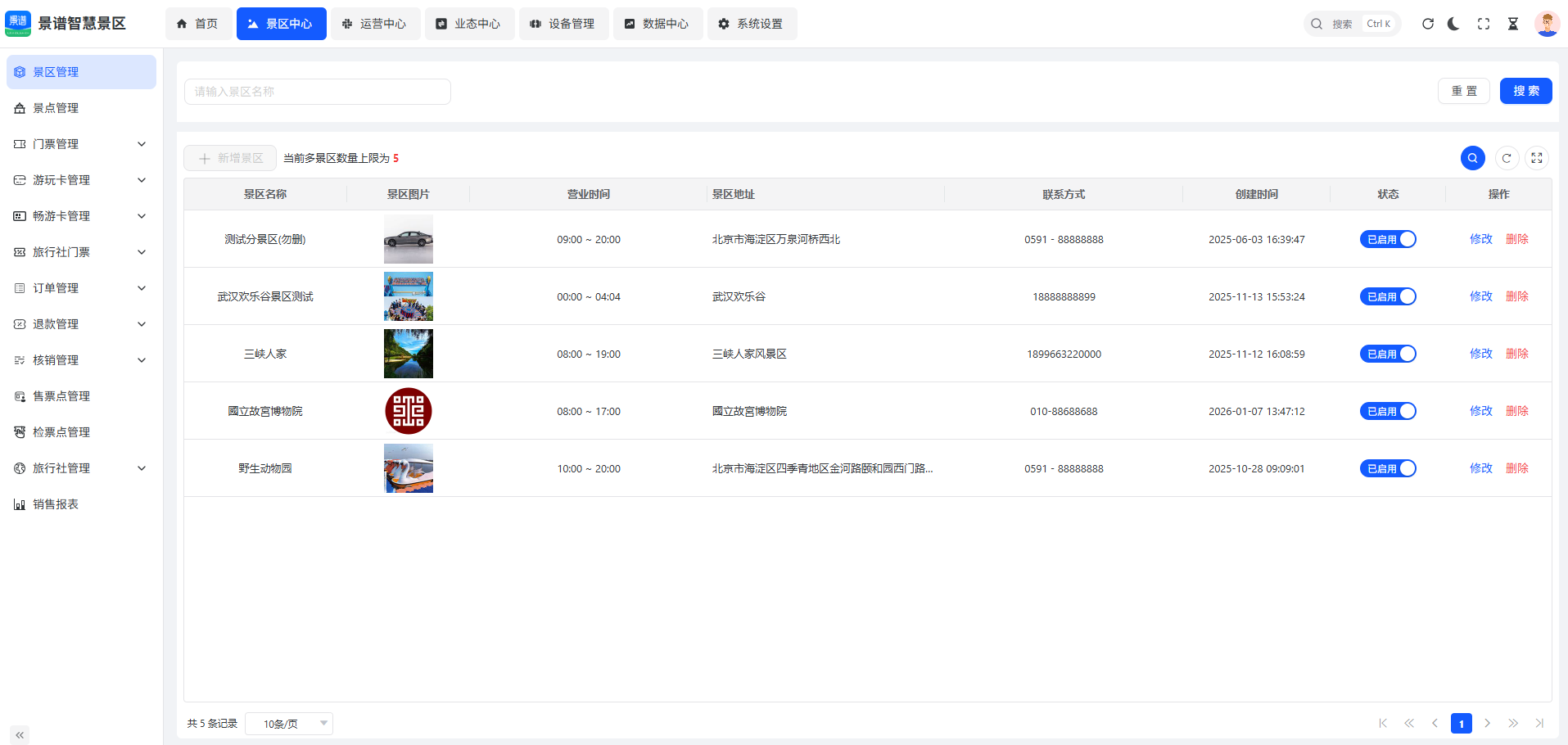The width and height of the screenshot is (1568, 745).
Task: Toggle dark mode moon icon
Action: coord(1454,24)
